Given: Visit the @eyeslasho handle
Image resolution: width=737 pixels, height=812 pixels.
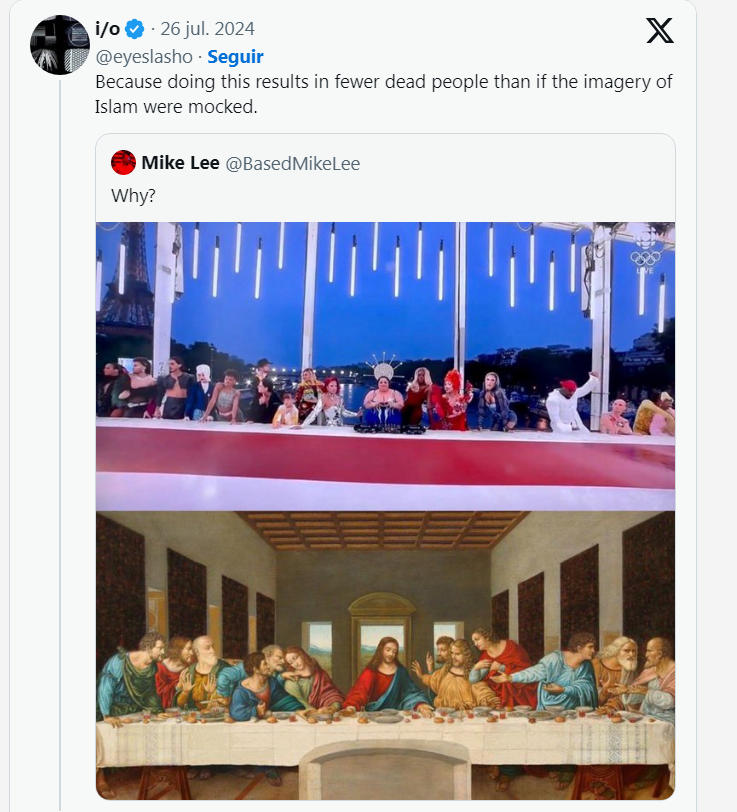Looking at the screenshot, I should point(143,57).
